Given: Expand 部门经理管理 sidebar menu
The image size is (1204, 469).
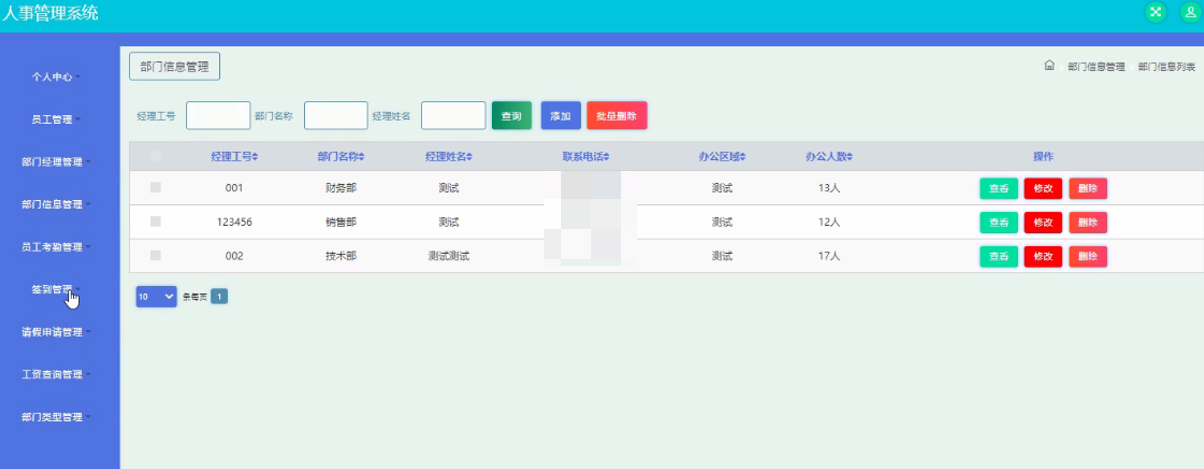Looking at the screenshot, I should click(57, 161).
